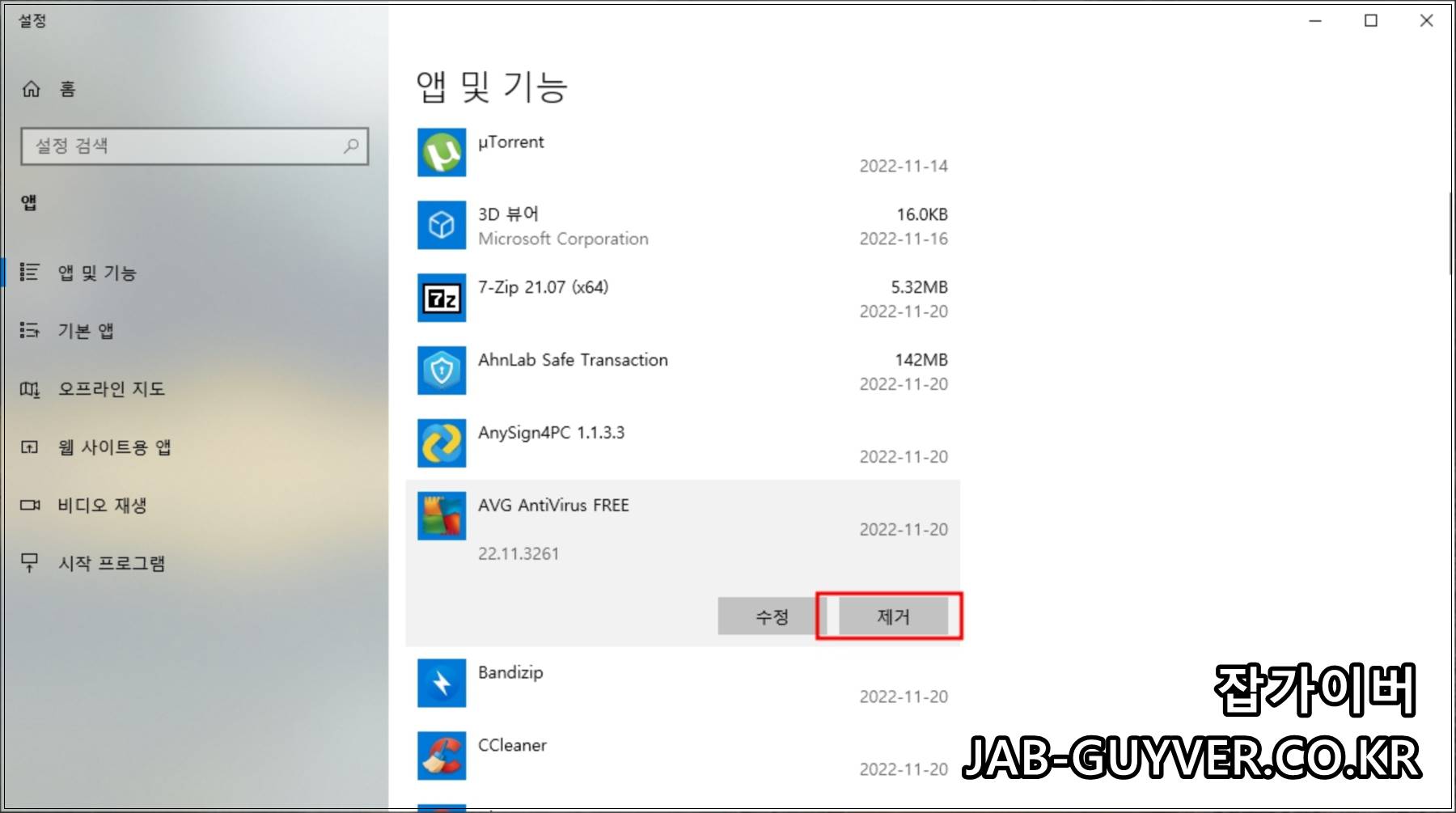Maximize the 설정 window

1371,21
